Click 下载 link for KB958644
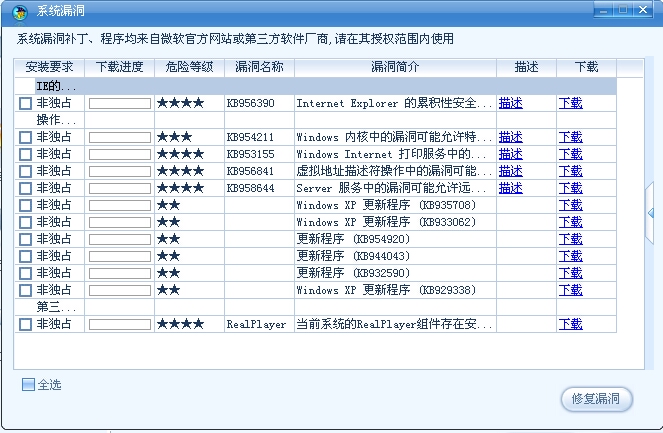The image size is (663, 433). (570, 188)
